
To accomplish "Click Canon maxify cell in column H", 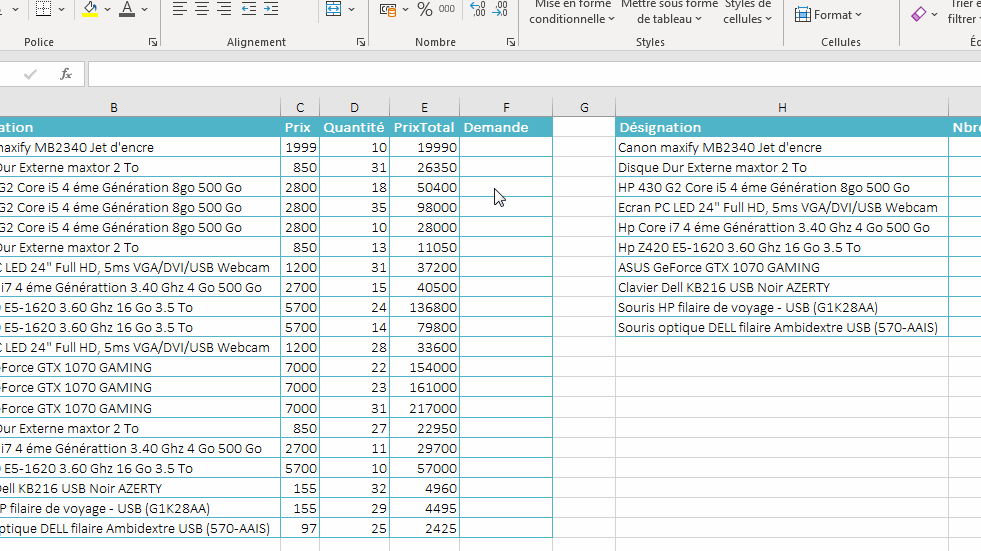I will (782, 147).
